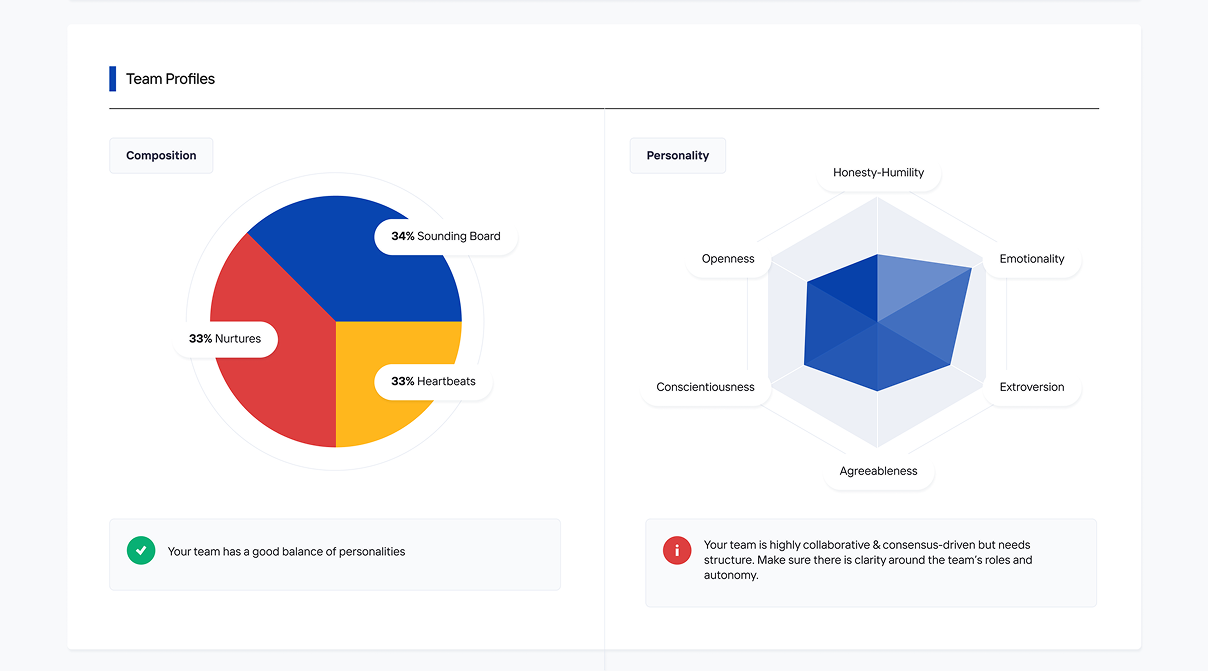Click the green checkmark icon

pyautogui.click(x=141, y=551)
